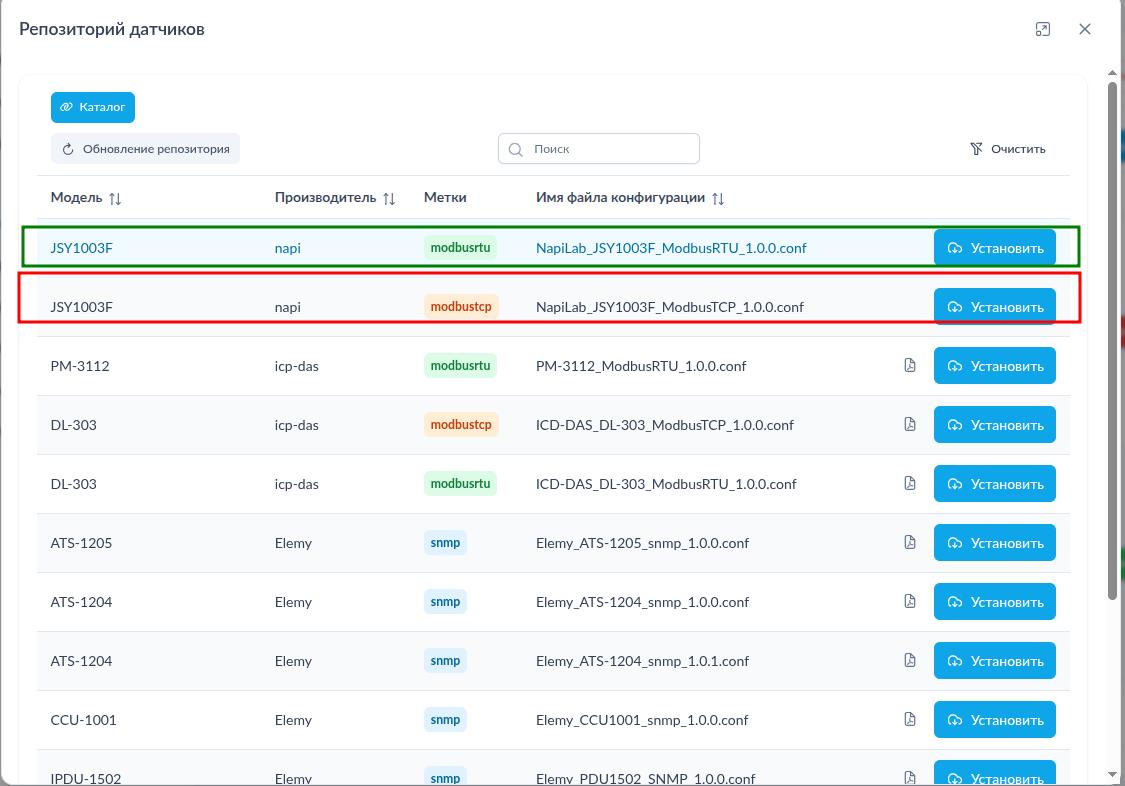The height and width of the screenshot is (786, 1125).
Task: Sort table by Модель column
Action: pyautogui.click(x=115, y=198)
